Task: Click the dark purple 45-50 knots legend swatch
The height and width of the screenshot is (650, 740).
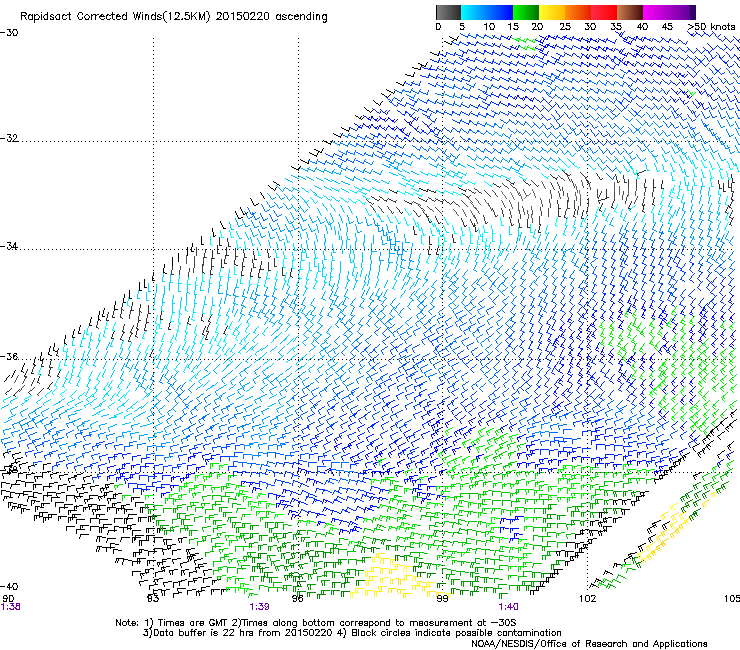Action: (682, 12)
